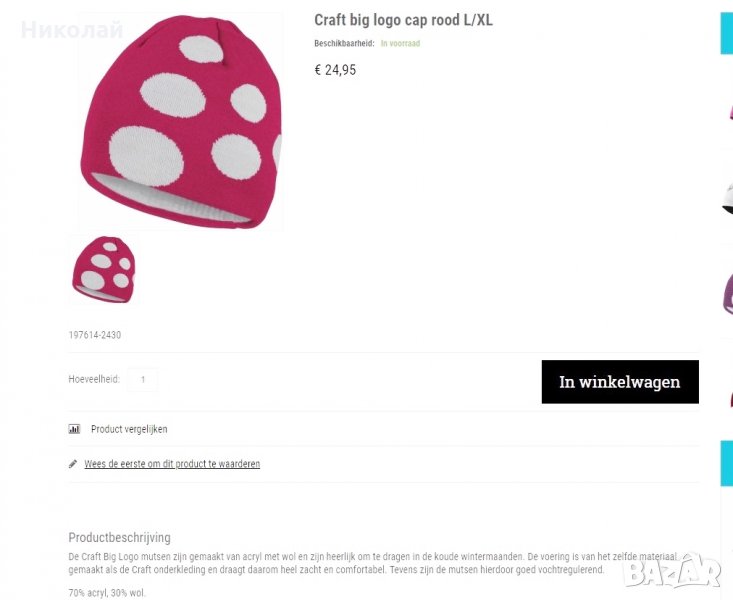
Task: Open the white cap product at right edge
Action: pyautogui.click(x=727, y=200)
